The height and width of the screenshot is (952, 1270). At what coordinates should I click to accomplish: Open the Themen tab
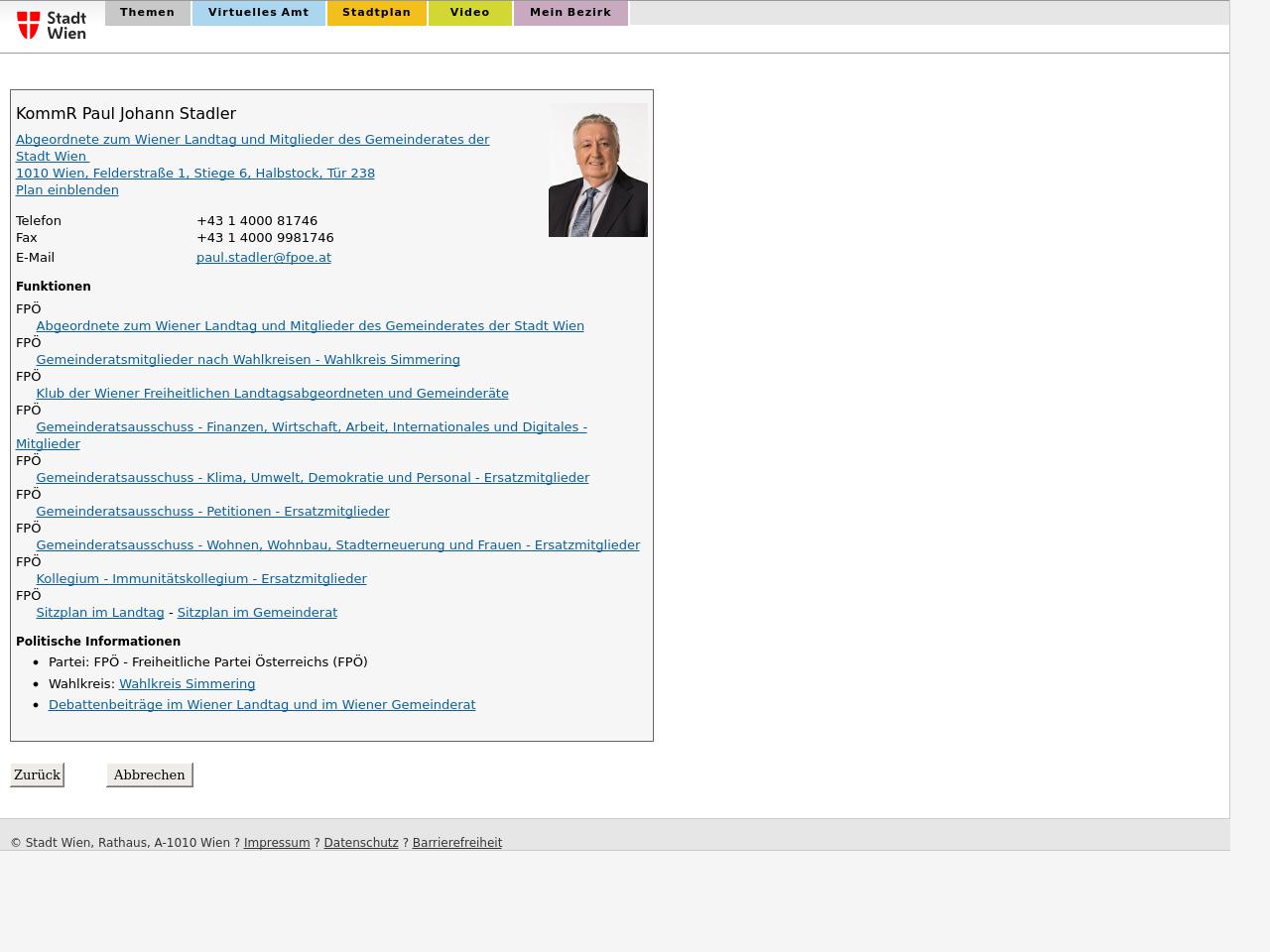pos(147,13)
